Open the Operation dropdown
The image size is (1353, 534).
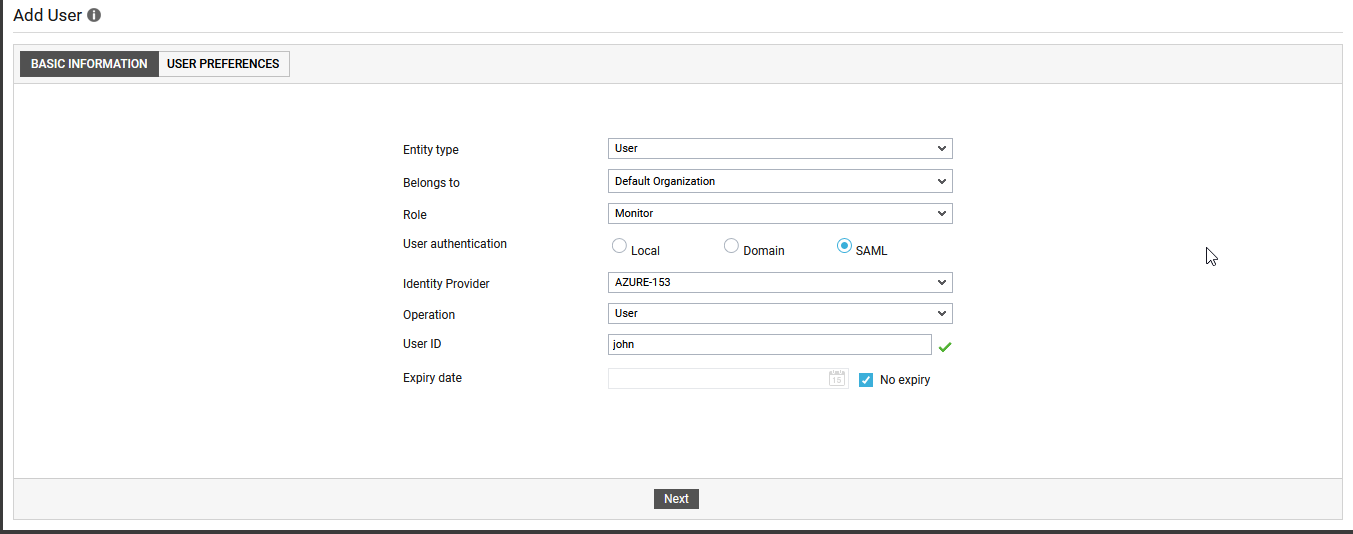pos(779,313)
